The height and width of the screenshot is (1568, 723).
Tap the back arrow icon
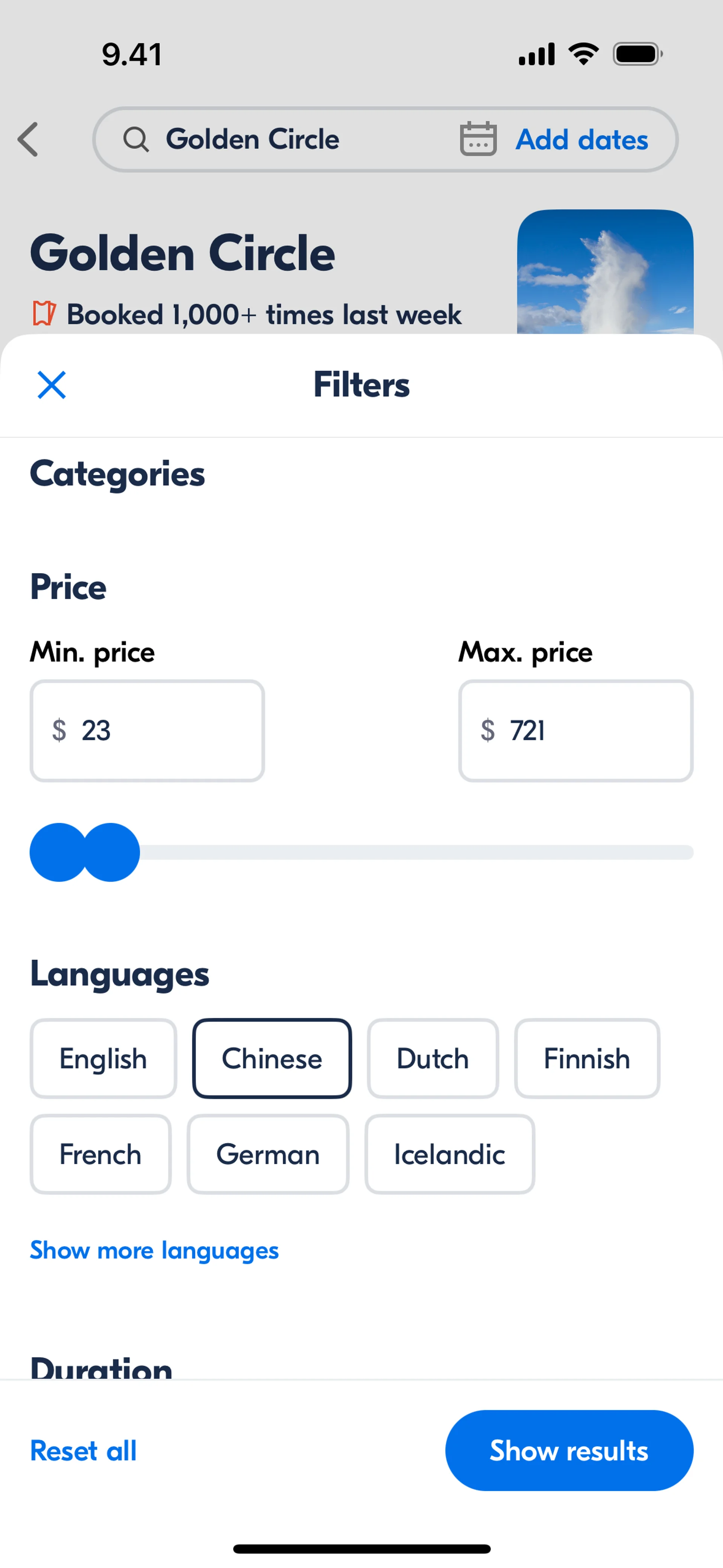click(28, 139)
